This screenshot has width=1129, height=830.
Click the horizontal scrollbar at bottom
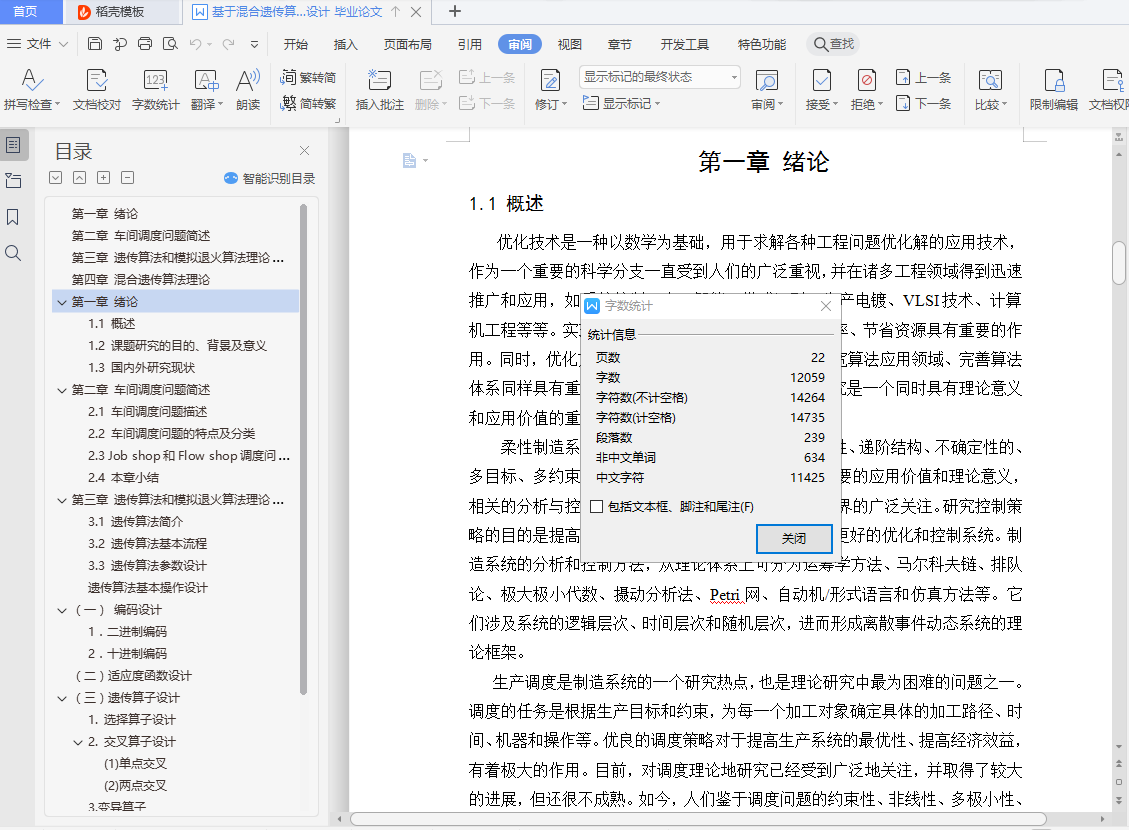[697, 819]
